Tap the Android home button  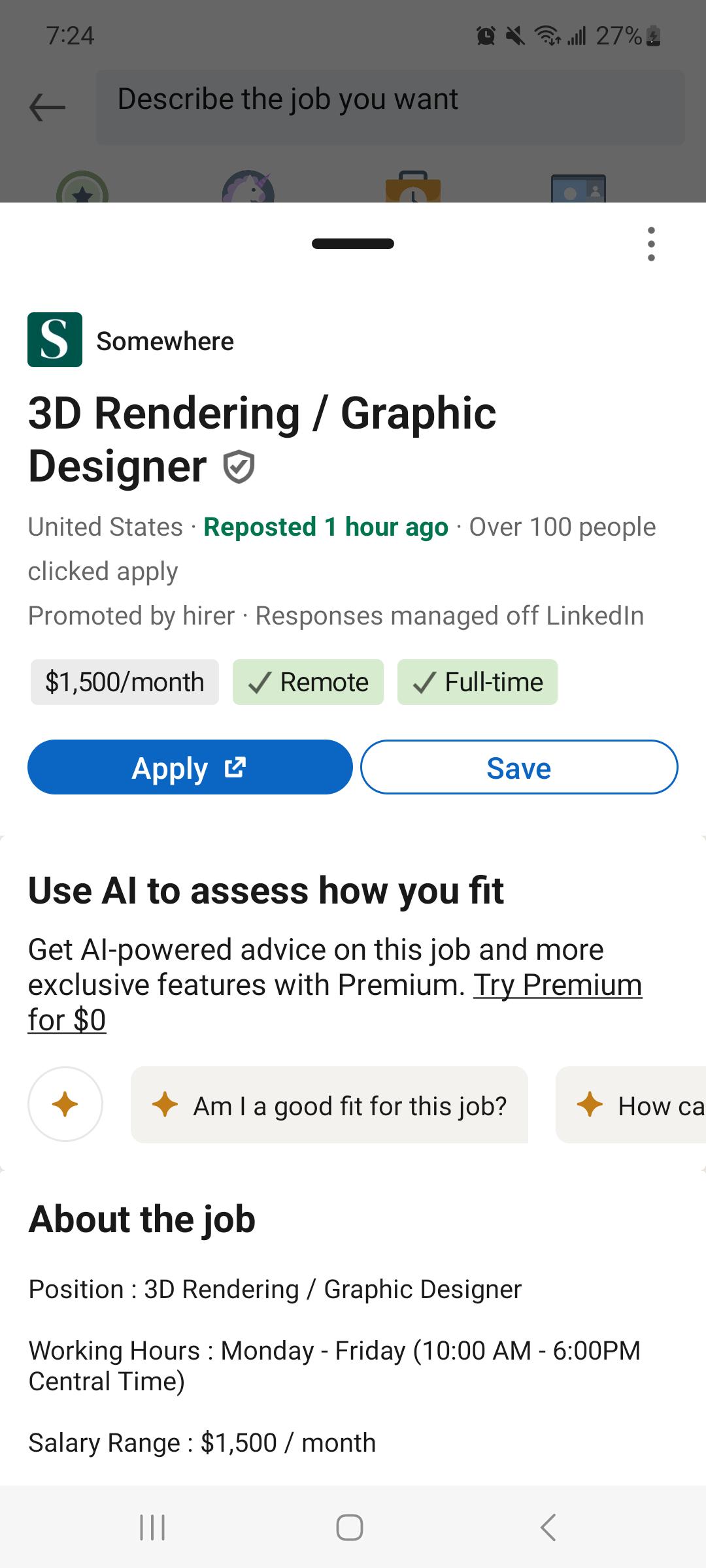tap(350, 1527)
